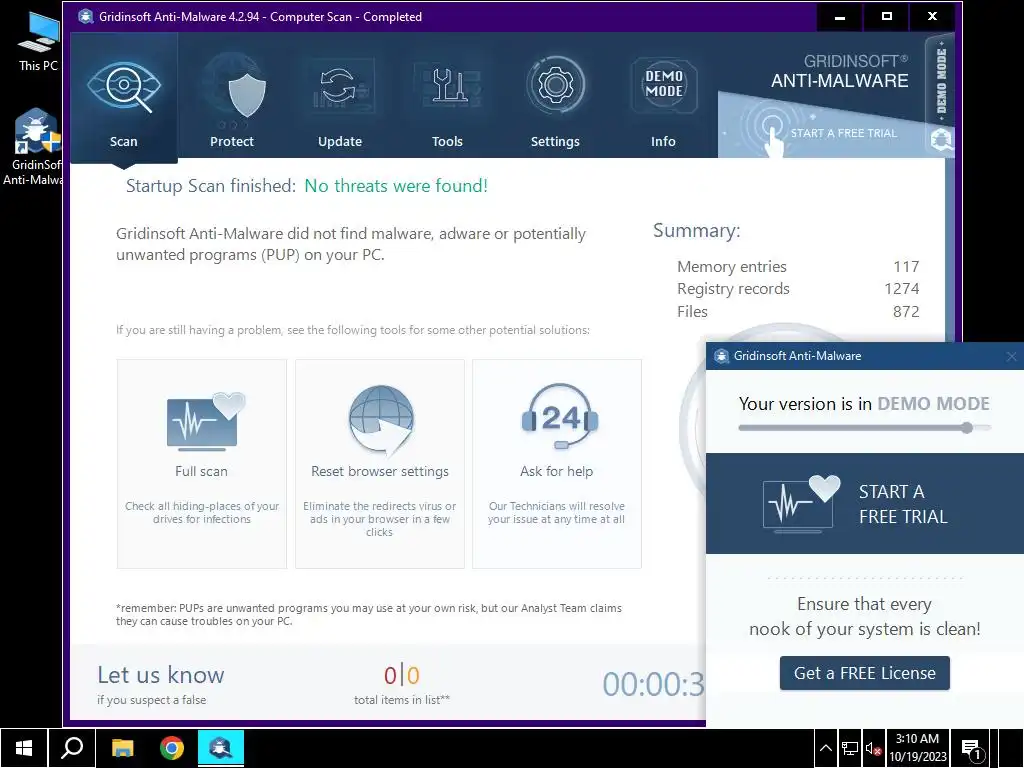Click the popup Start a Free Trial banner
This screenshot has width=1024, height=768.
click(865, 504)
